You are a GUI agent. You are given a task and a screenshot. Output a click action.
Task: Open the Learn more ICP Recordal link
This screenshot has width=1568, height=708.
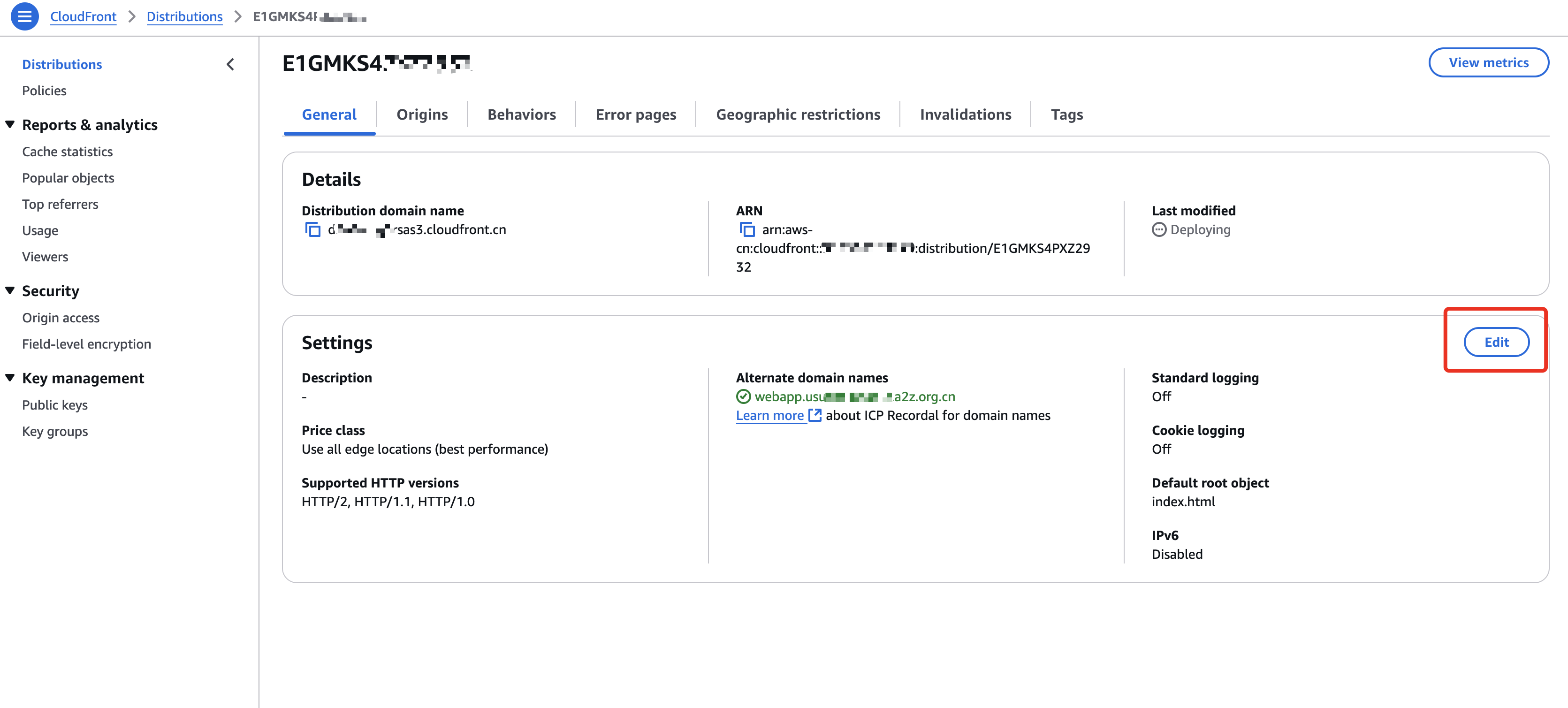pos(770,415)
